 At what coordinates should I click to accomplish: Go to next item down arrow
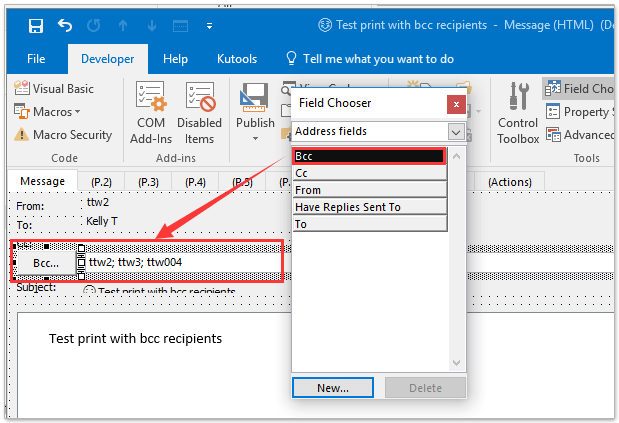[x=152, y=26]
